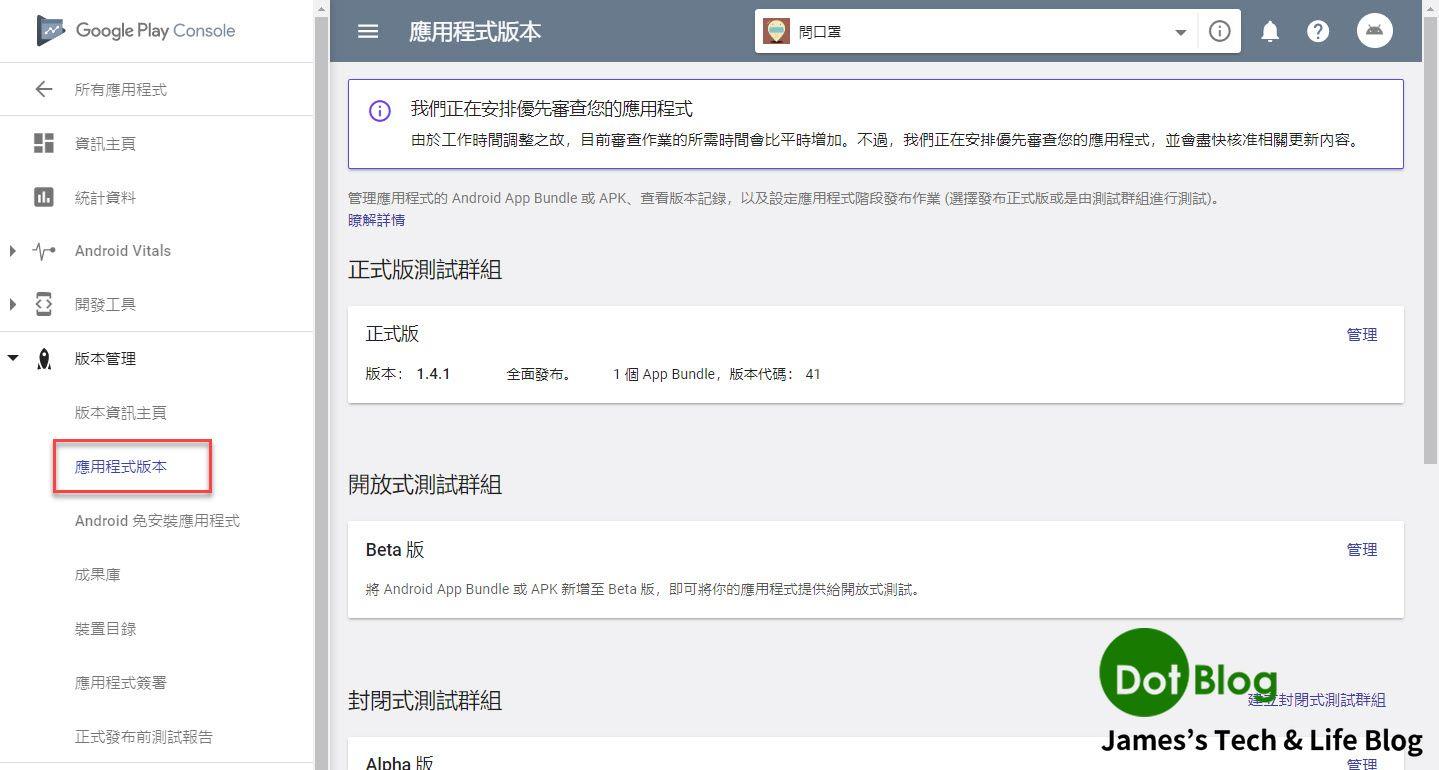1439x770 pixels.
Task: Open 應用程式簽署 submenu item
Action: 121,683
